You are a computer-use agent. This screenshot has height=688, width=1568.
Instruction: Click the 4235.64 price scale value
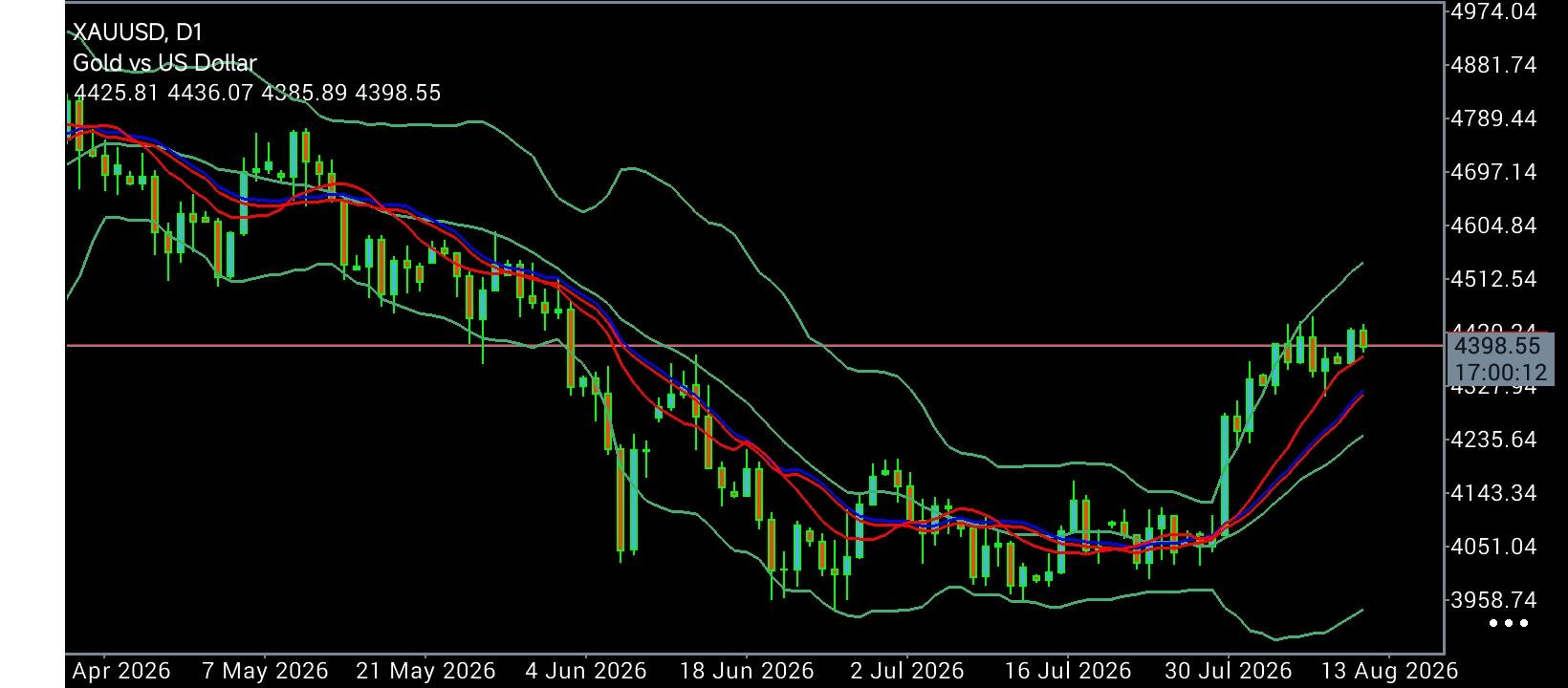pos(1493,440)
